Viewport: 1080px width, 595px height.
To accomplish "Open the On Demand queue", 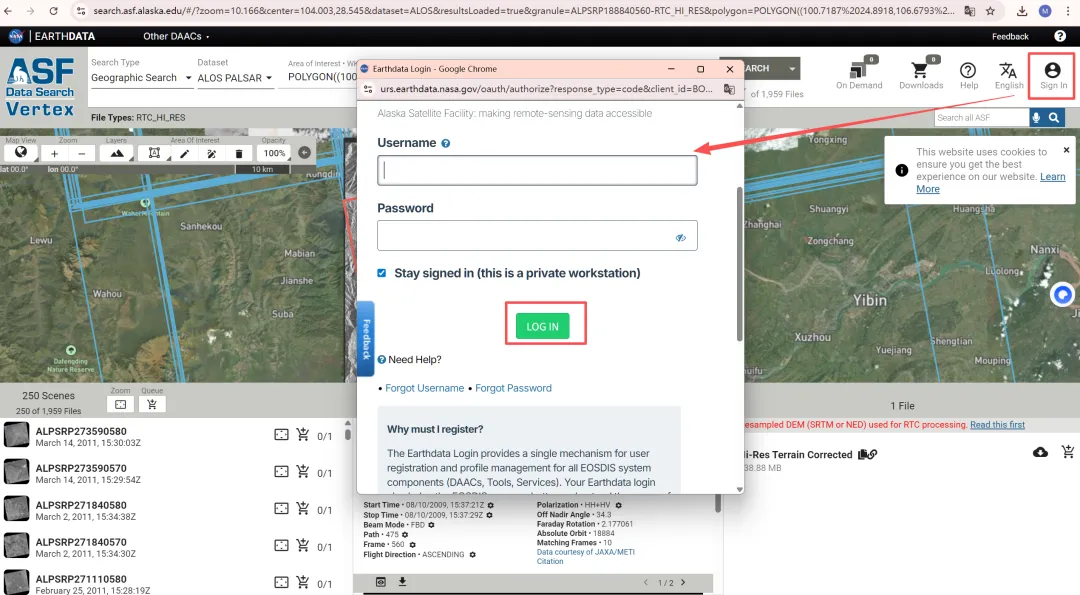I will (859, 74).
